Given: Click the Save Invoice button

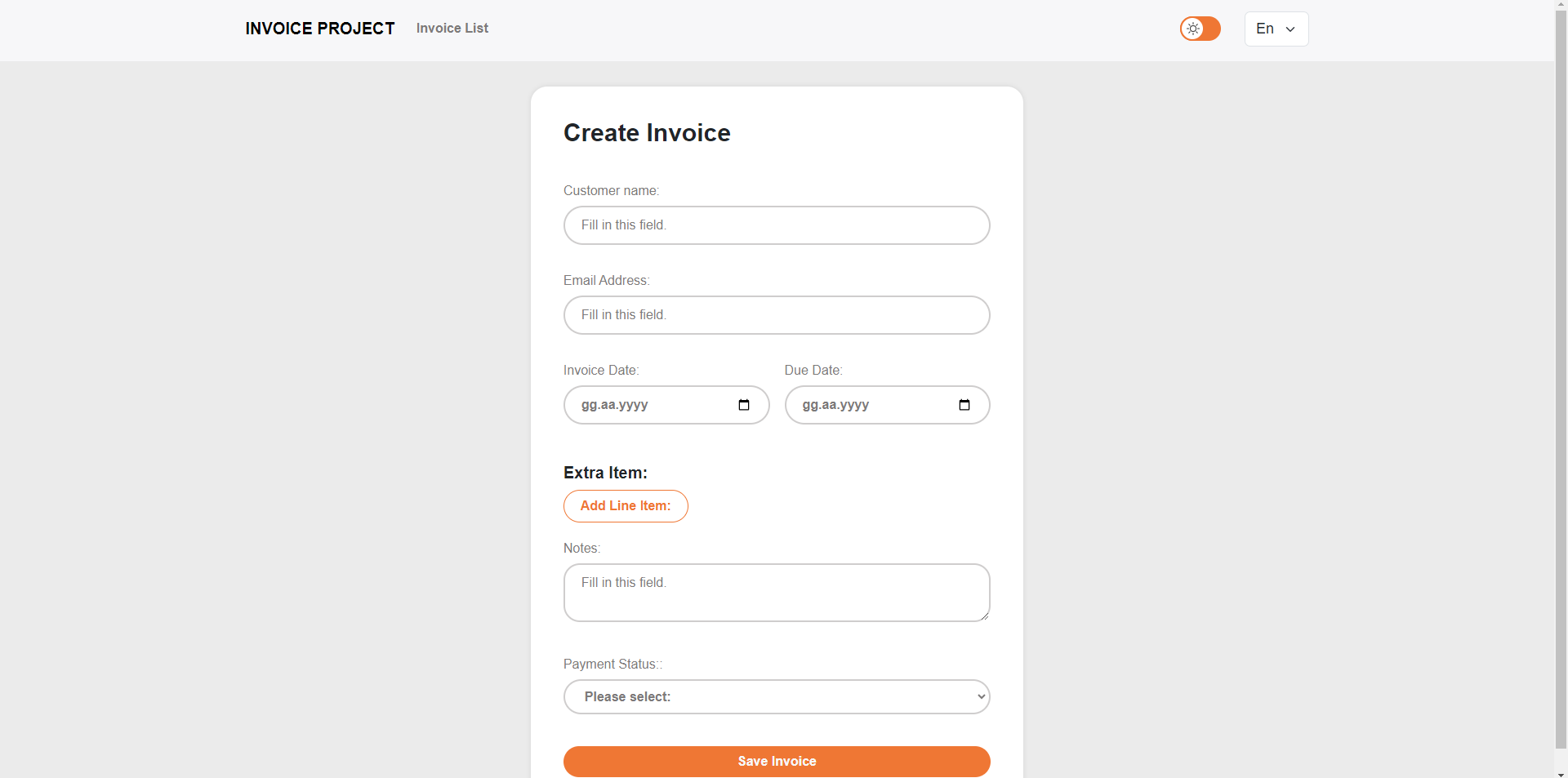Looking at the screenshot, I should pos(777,761).
